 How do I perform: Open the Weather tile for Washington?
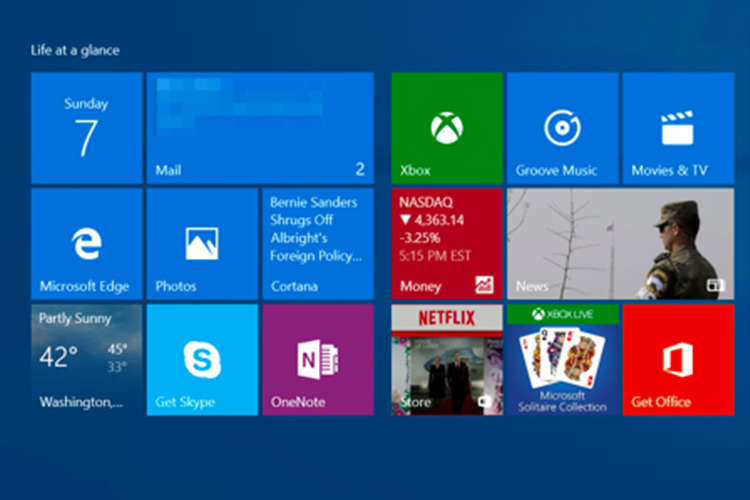pyautogui.click(x=87, y=360)
